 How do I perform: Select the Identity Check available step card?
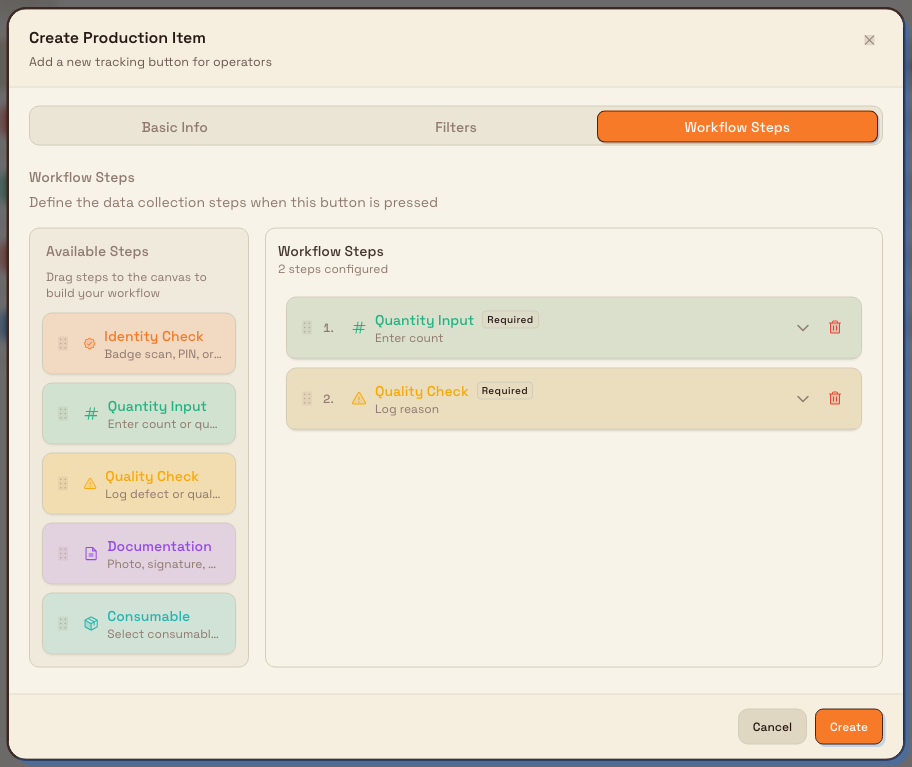pyautogui.click(x=139, y=344)
